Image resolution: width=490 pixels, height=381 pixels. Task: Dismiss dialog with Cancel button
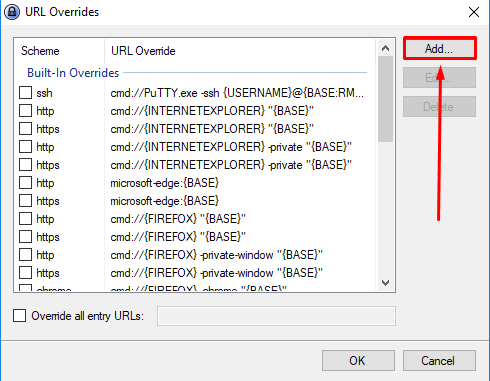click(x=439, y=360)
